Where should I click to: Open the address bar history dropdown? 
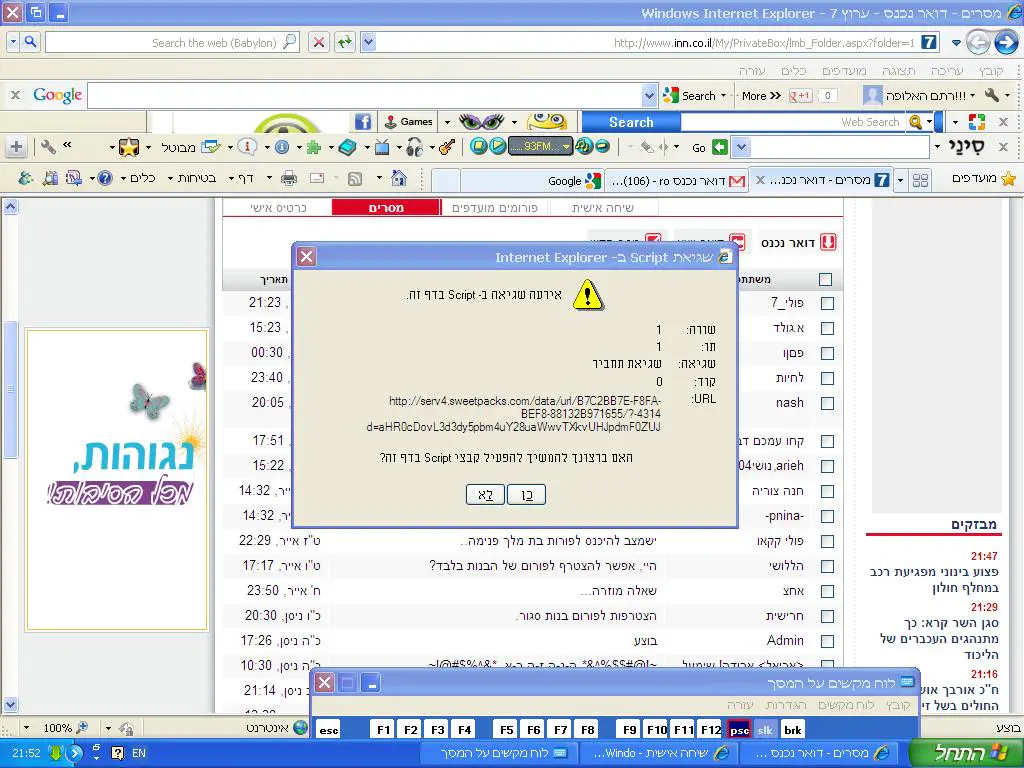click(x=368, y=42)
